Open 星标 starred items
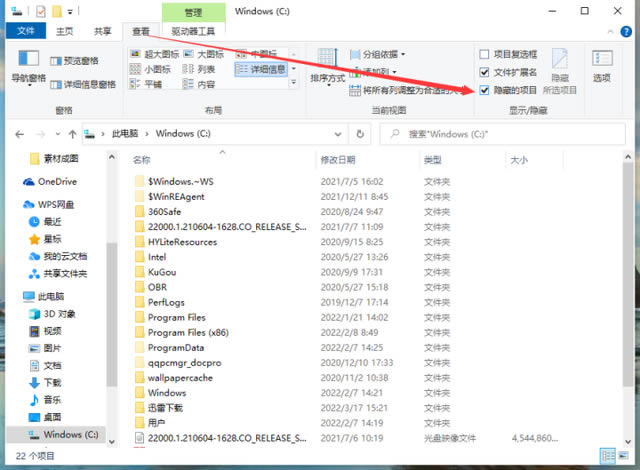This screenshot has width=640, height=470. (x=45, y=239)
